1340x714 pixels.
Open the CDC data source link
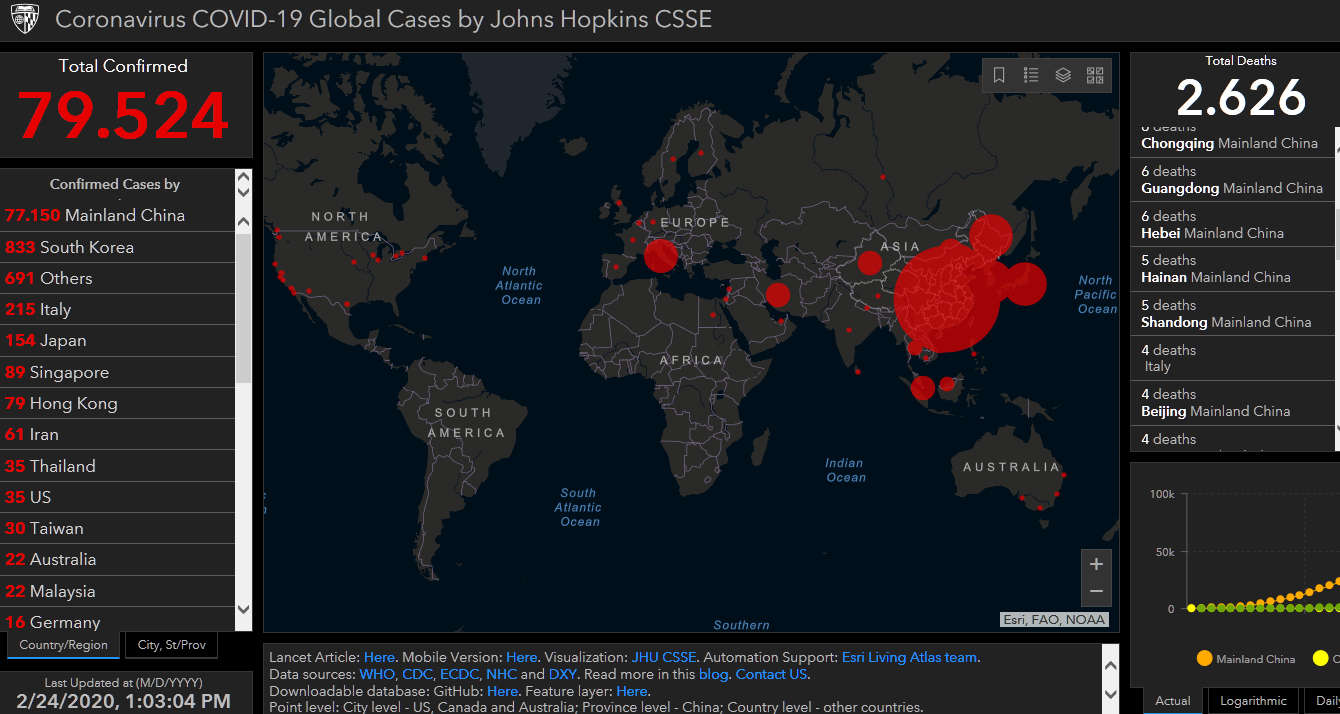417,674
